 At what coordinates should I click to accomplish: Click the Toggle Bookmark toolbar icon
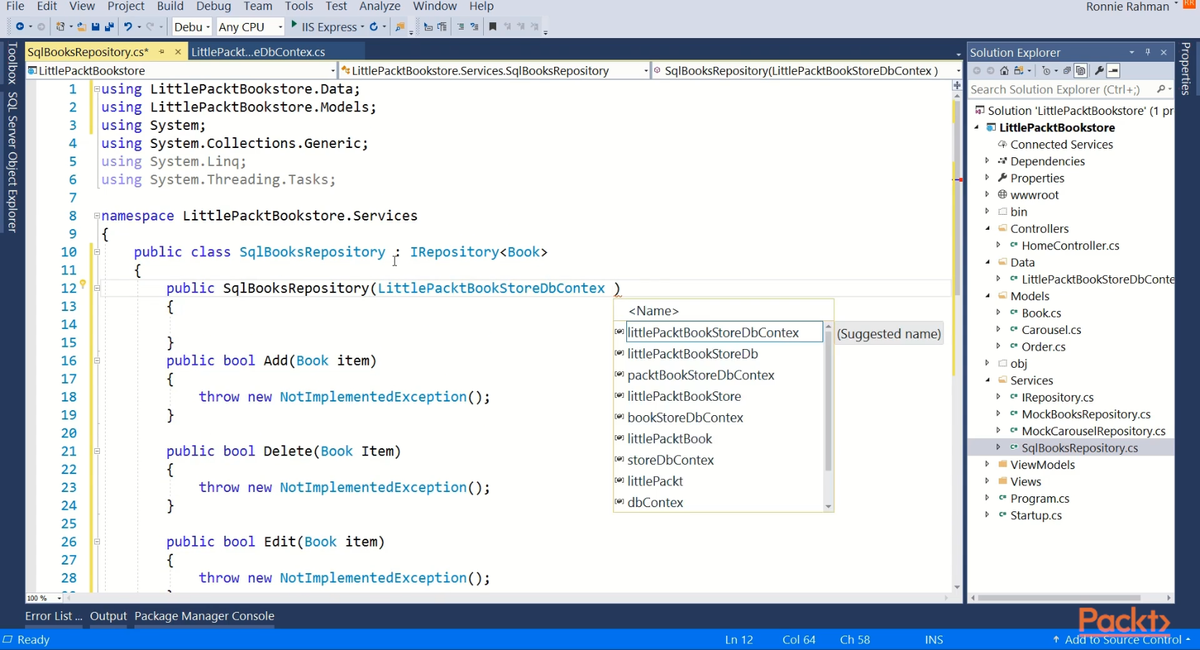coord(492,26)
